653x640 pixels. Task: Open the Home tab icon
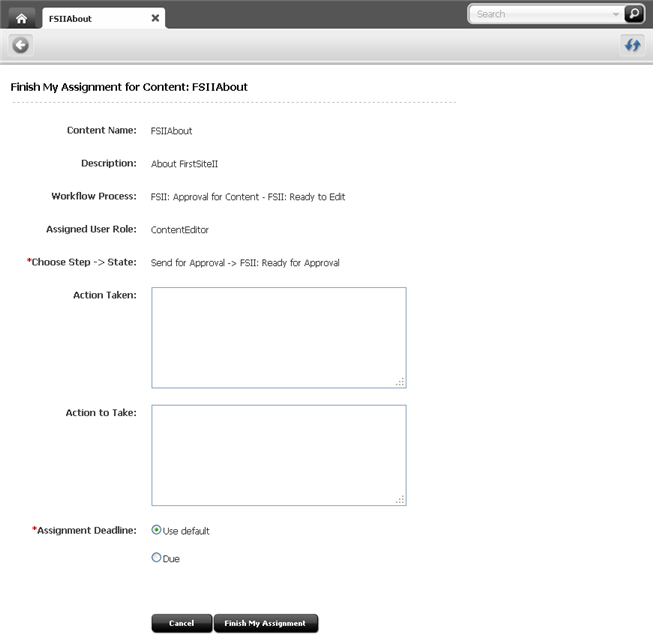pos(21,18)
